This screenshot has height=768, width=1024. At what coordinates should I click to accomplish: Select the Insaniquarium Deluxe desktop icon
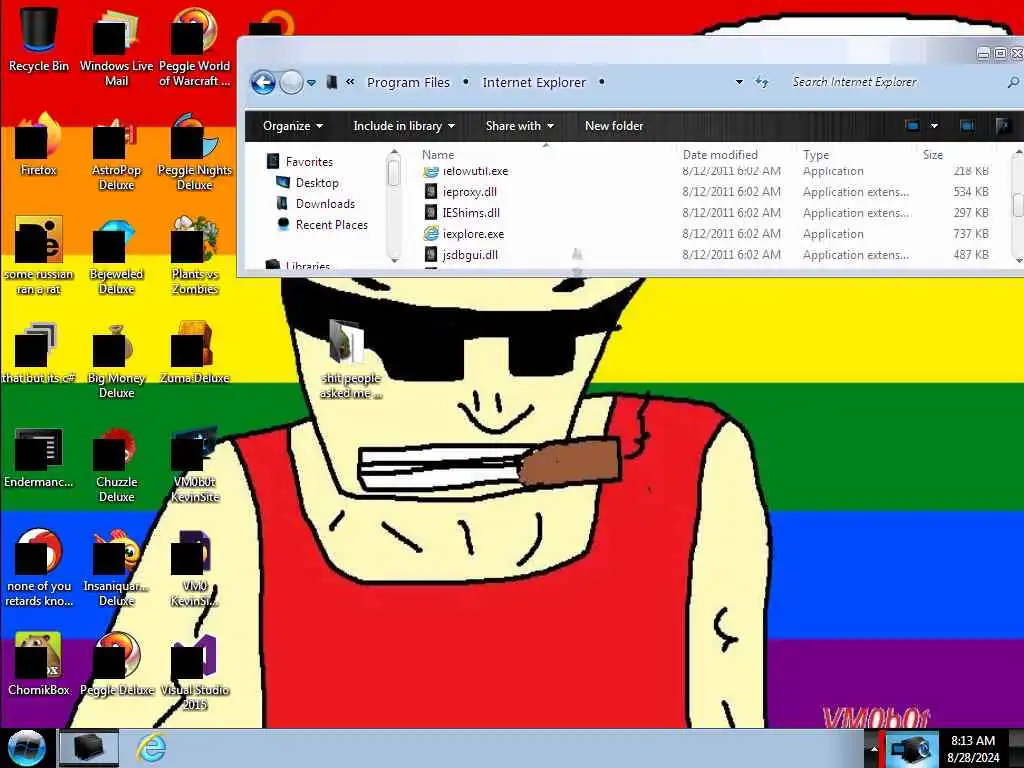click(116, 567)
